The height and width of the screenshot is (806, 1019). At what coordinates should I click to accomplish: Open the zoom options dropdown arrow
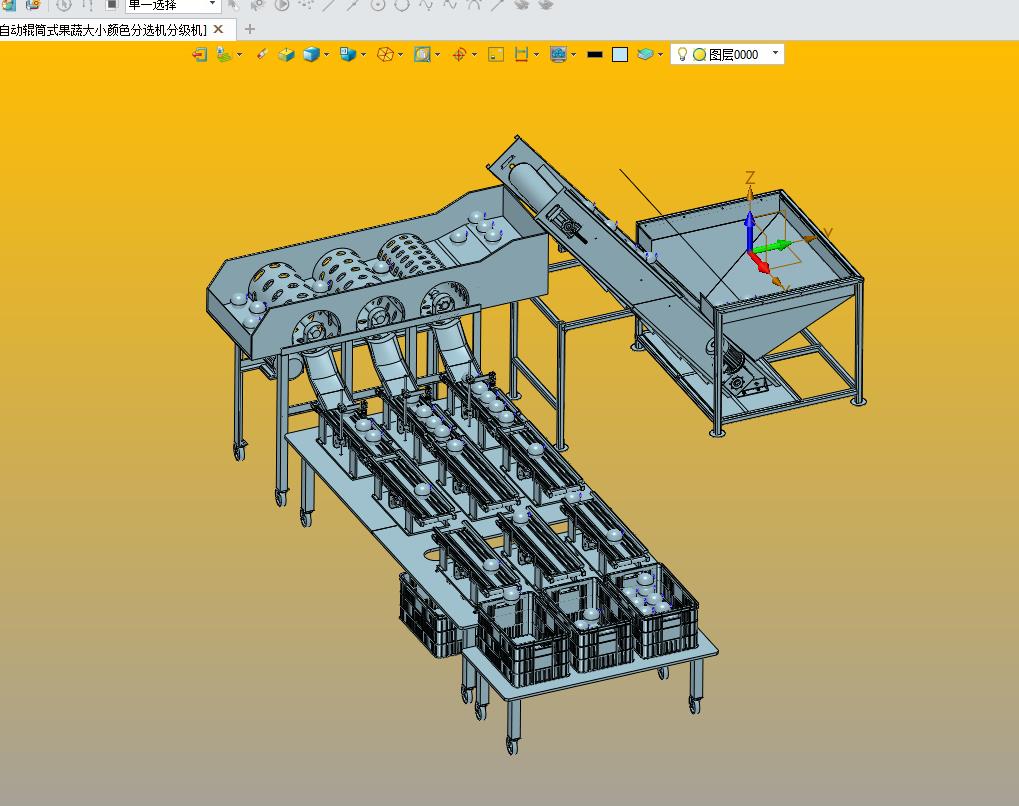tap(437, 55)
